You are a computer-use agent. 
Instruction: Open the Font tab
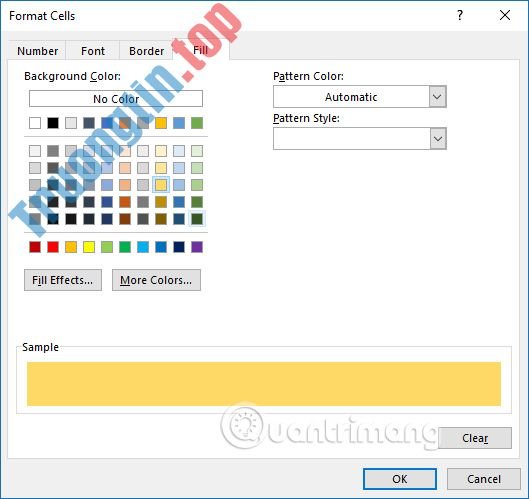pos(92,51)
